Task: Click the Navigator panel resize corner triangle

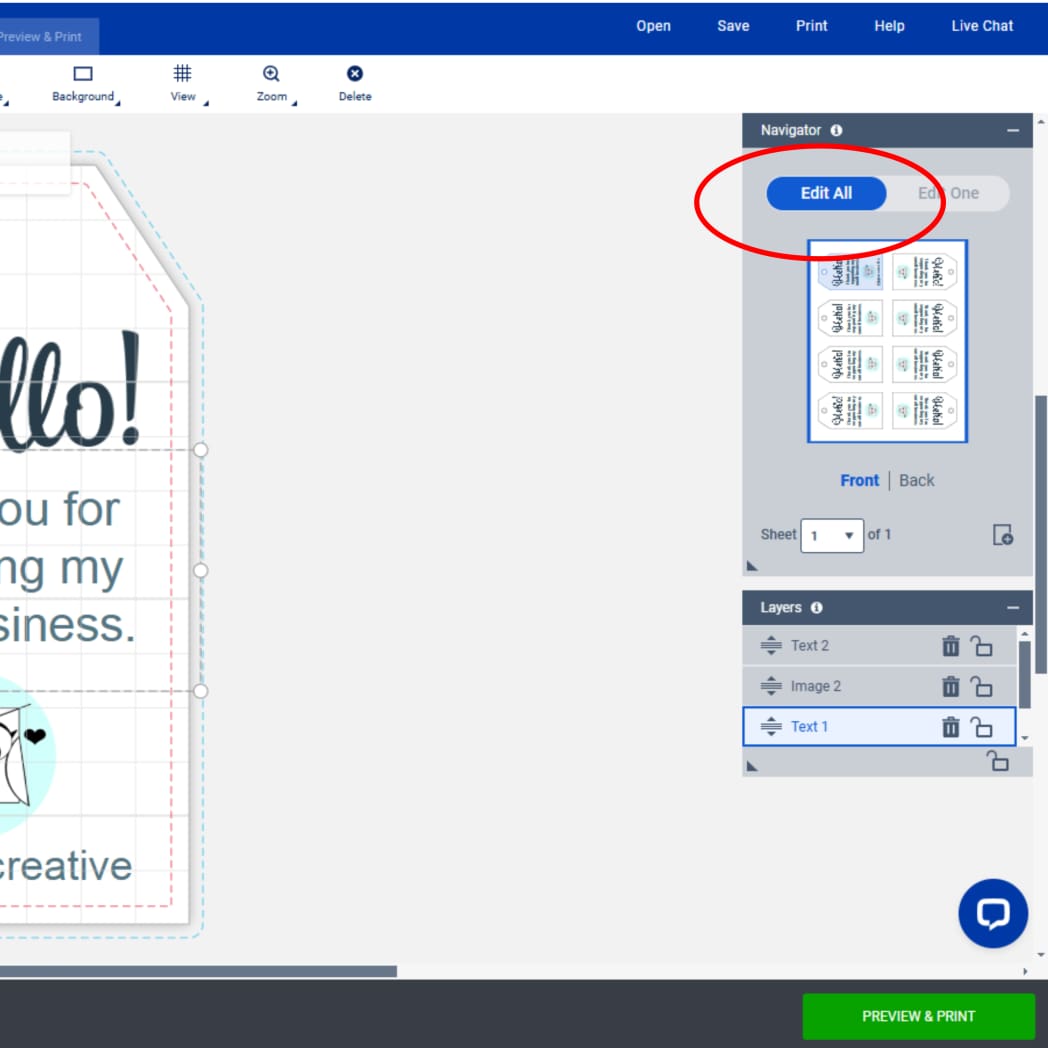Action: pyautogui.click(x=752, y=565)
